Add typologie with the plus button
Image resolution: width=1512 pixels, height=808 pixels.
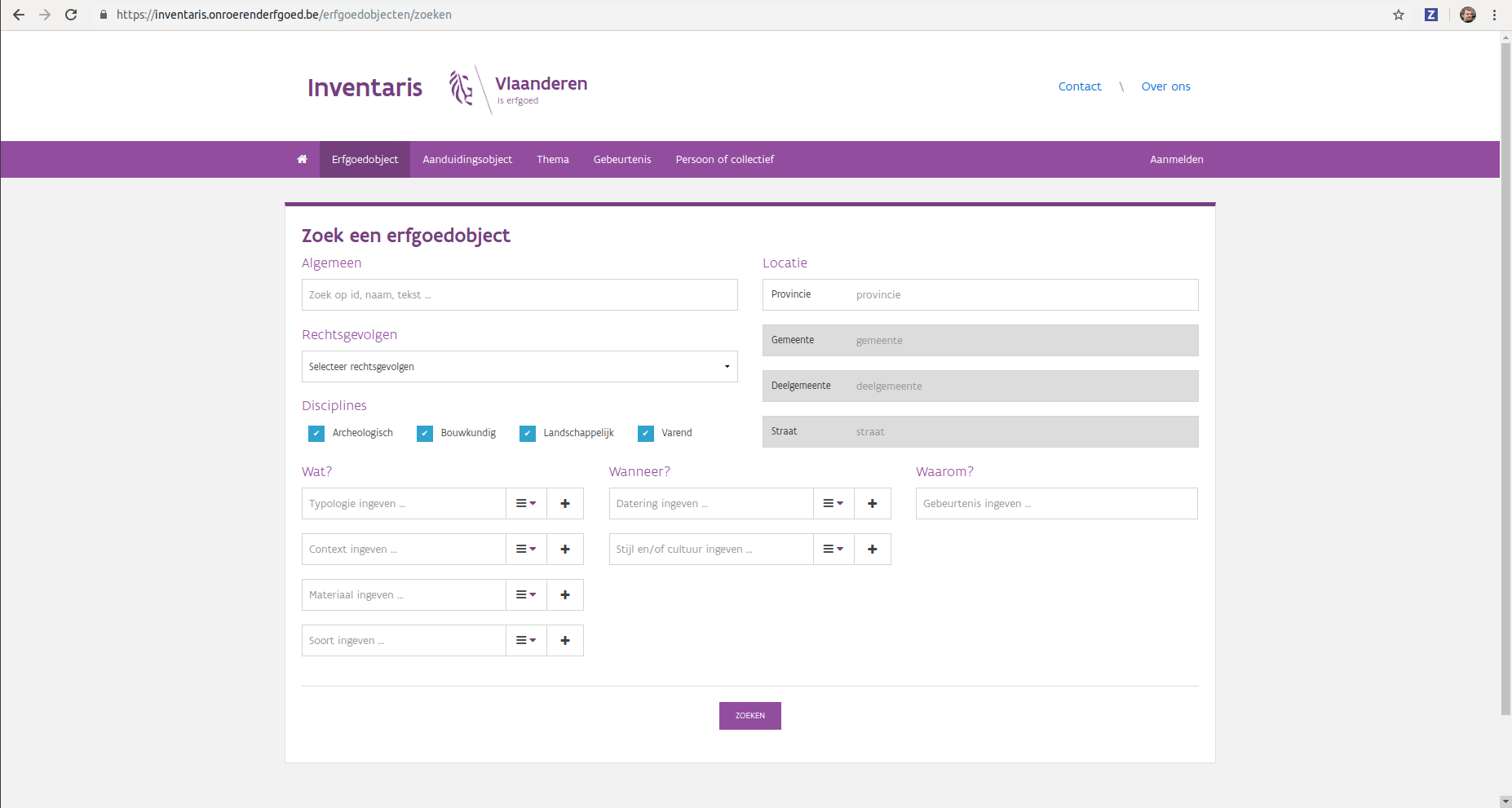click(x=565, y=504)
